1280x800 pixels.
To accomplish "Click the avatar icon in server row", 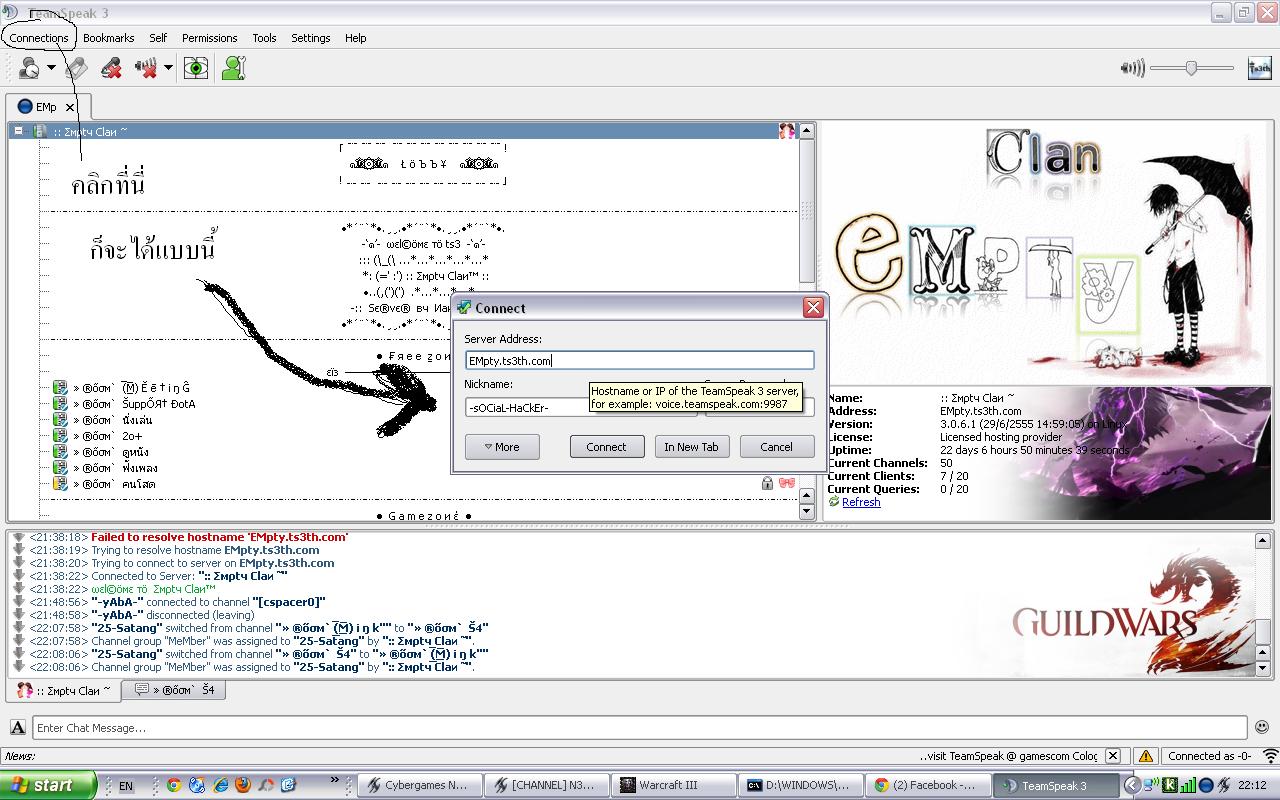I will (787, 131).
